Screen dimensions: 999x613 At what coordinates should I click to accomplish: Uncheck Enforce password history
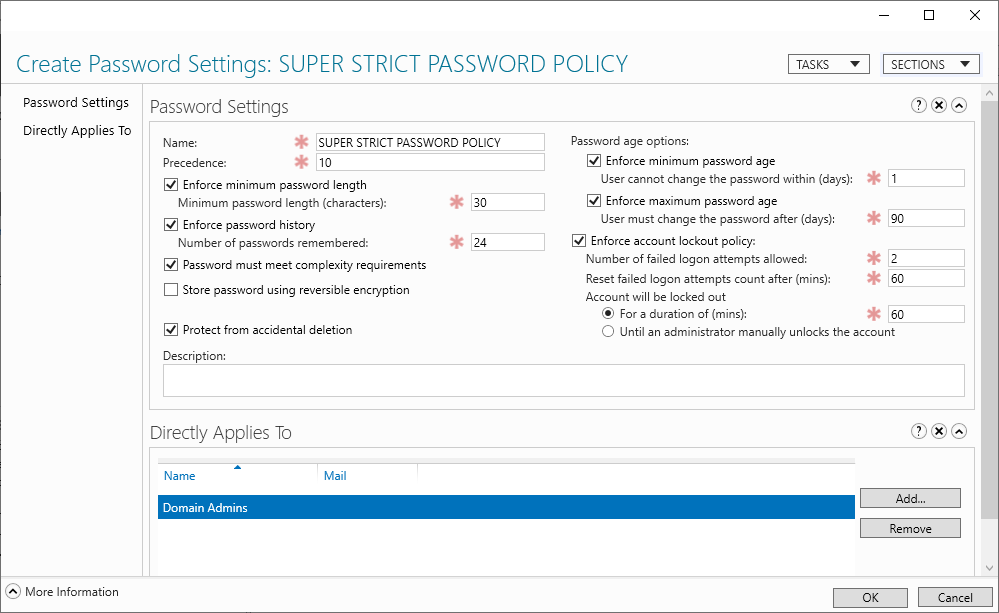pyautogui.click(x=171, y=224)
